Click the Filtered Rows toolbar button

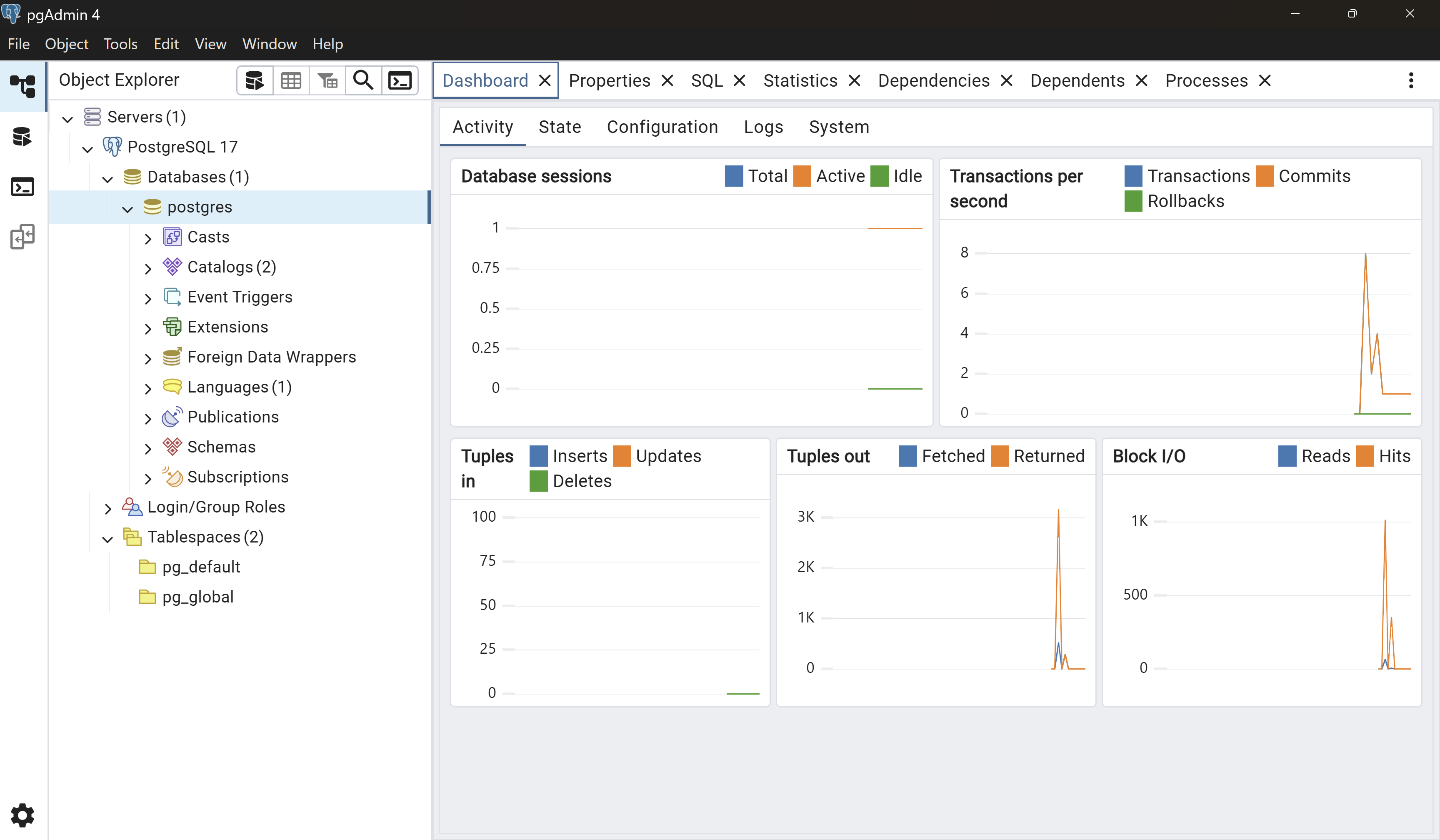point(327,80)
